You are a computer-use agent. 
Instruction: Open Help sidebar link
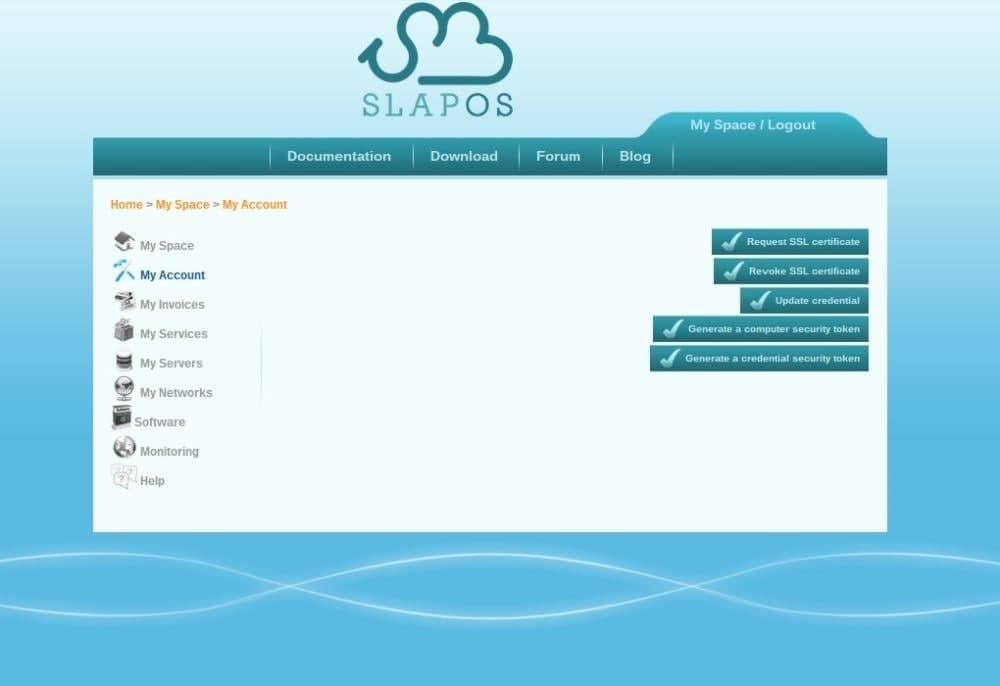click(152, 481)
